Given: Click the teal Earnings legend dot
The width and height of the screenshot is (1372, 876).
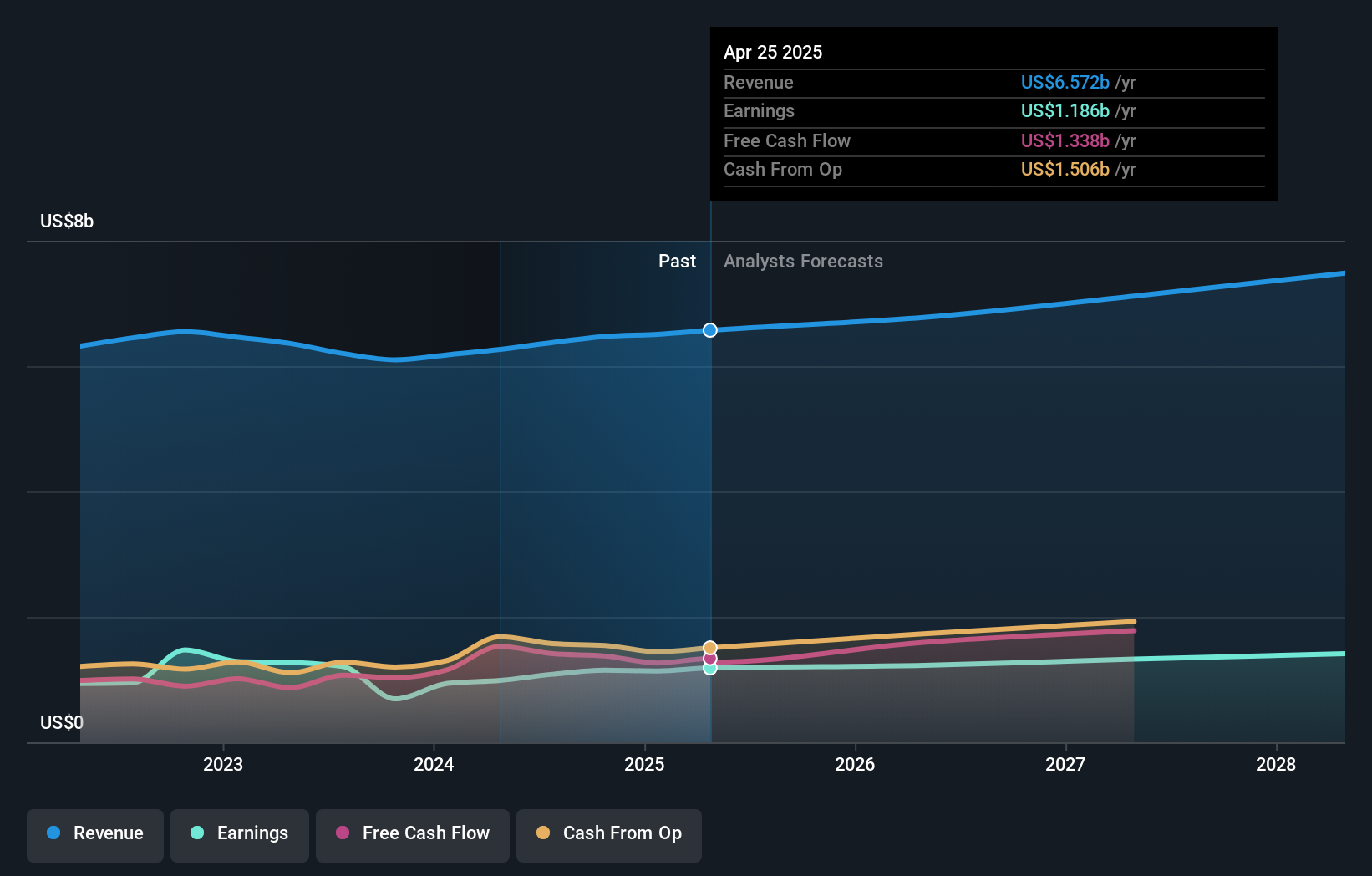Looking at the screenshot, I should 197,833.
